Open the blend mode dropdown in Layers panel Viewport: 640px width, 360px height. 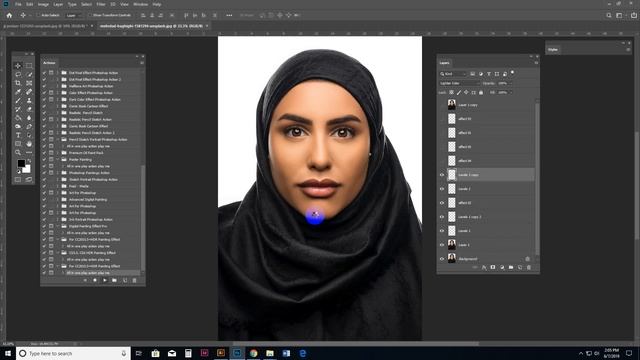click(460, 83)
